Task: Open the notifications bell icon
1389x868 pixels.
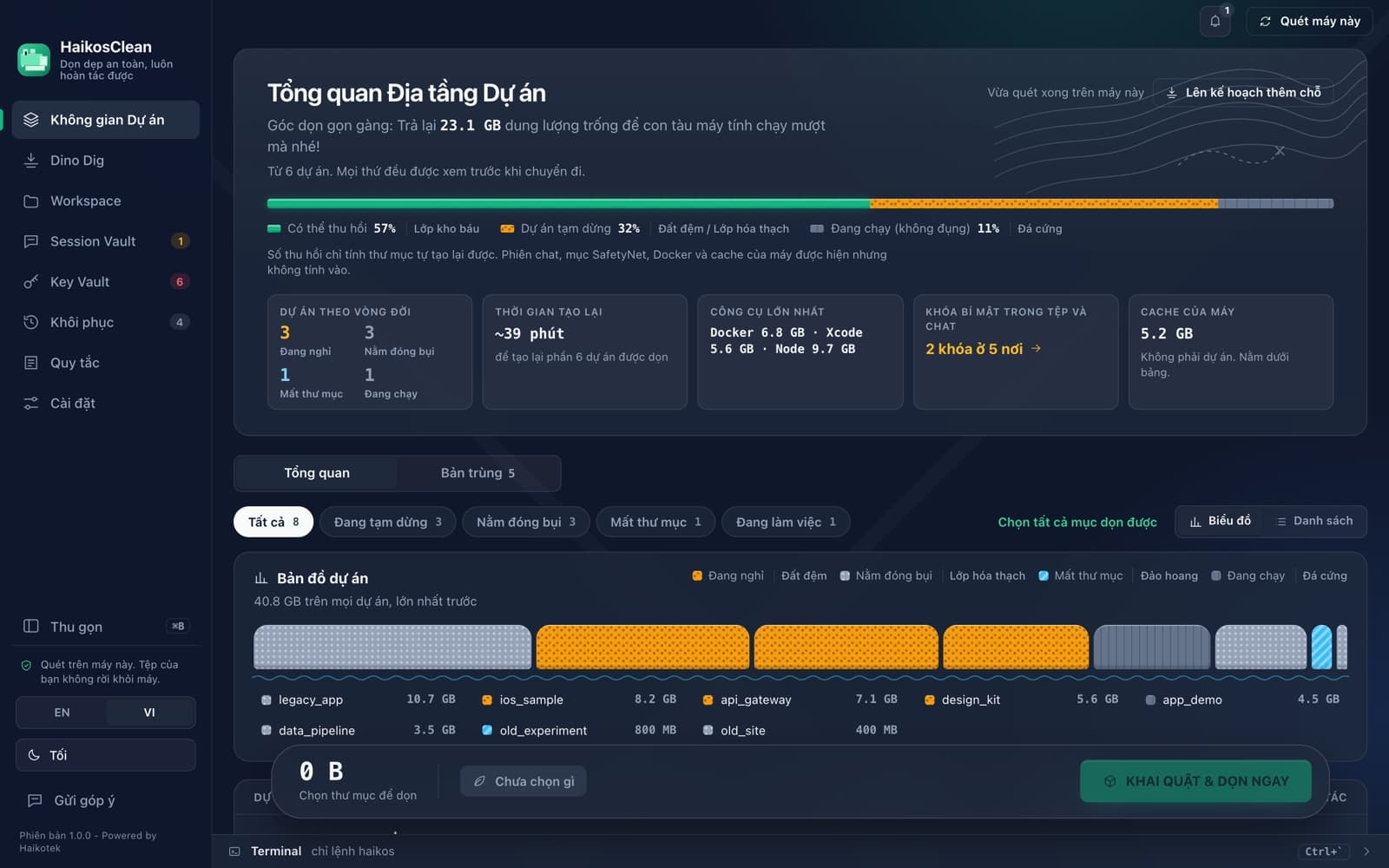Action: pos(1215,21)
